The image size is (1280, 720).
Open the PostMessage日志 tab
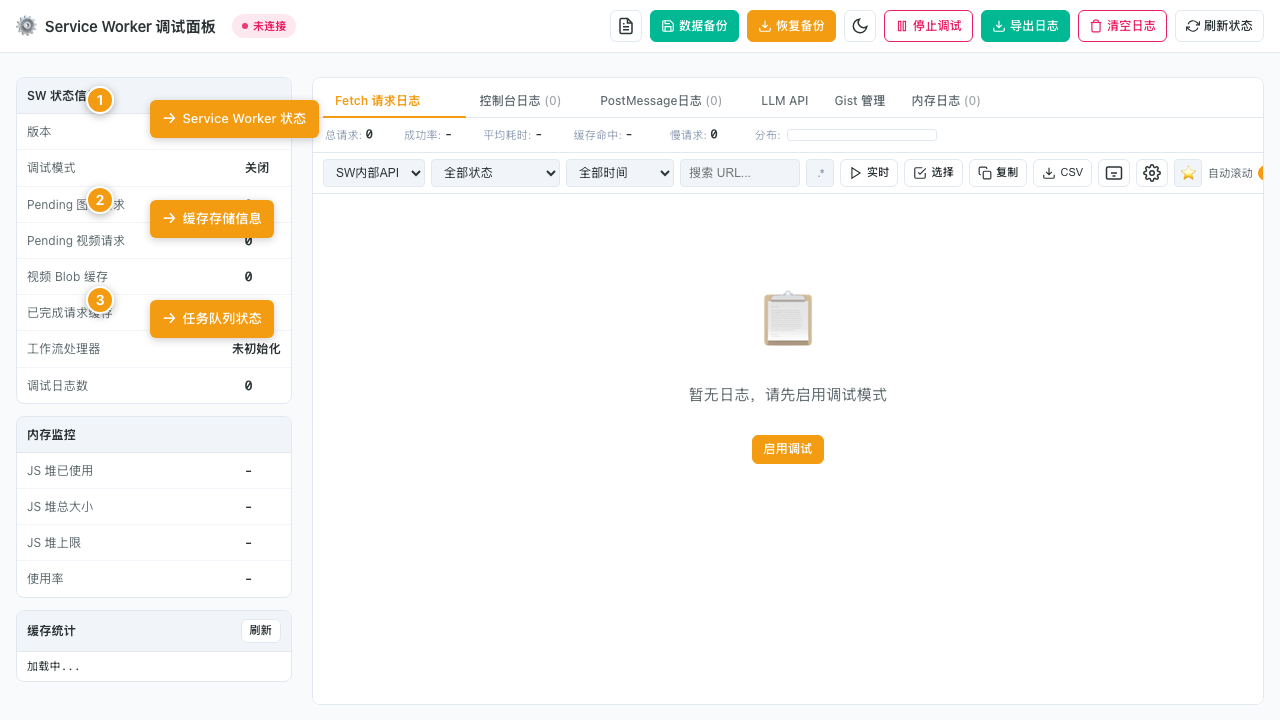click(661, 100)
